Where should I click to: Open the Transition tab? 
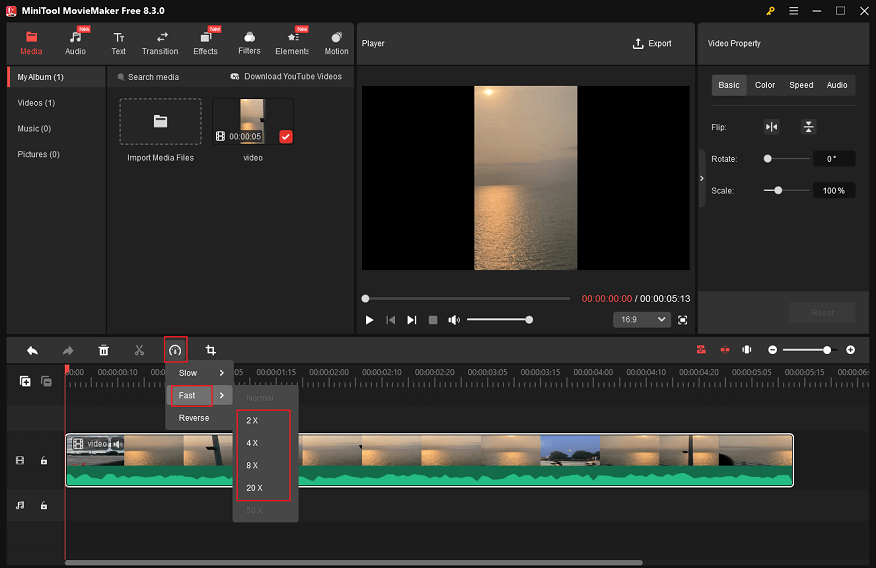(x=160, y=43)
